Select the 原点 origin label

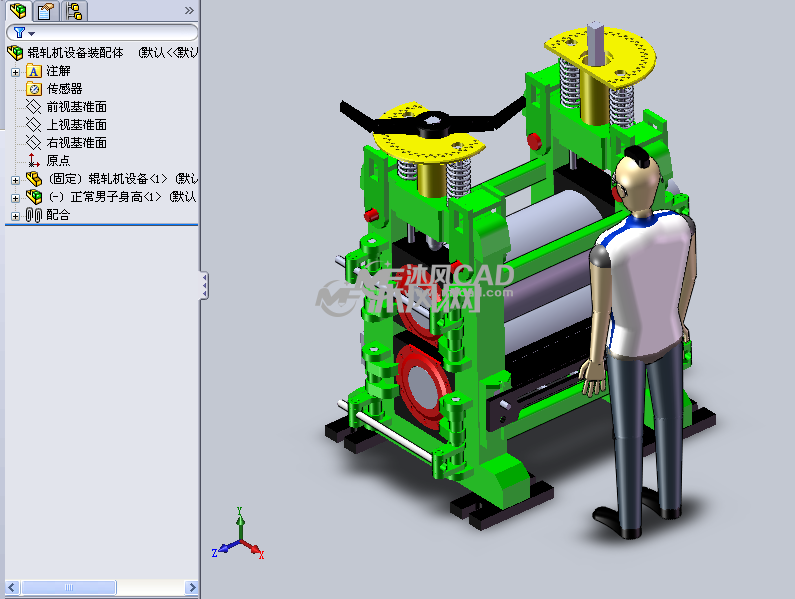click(58, 161)
